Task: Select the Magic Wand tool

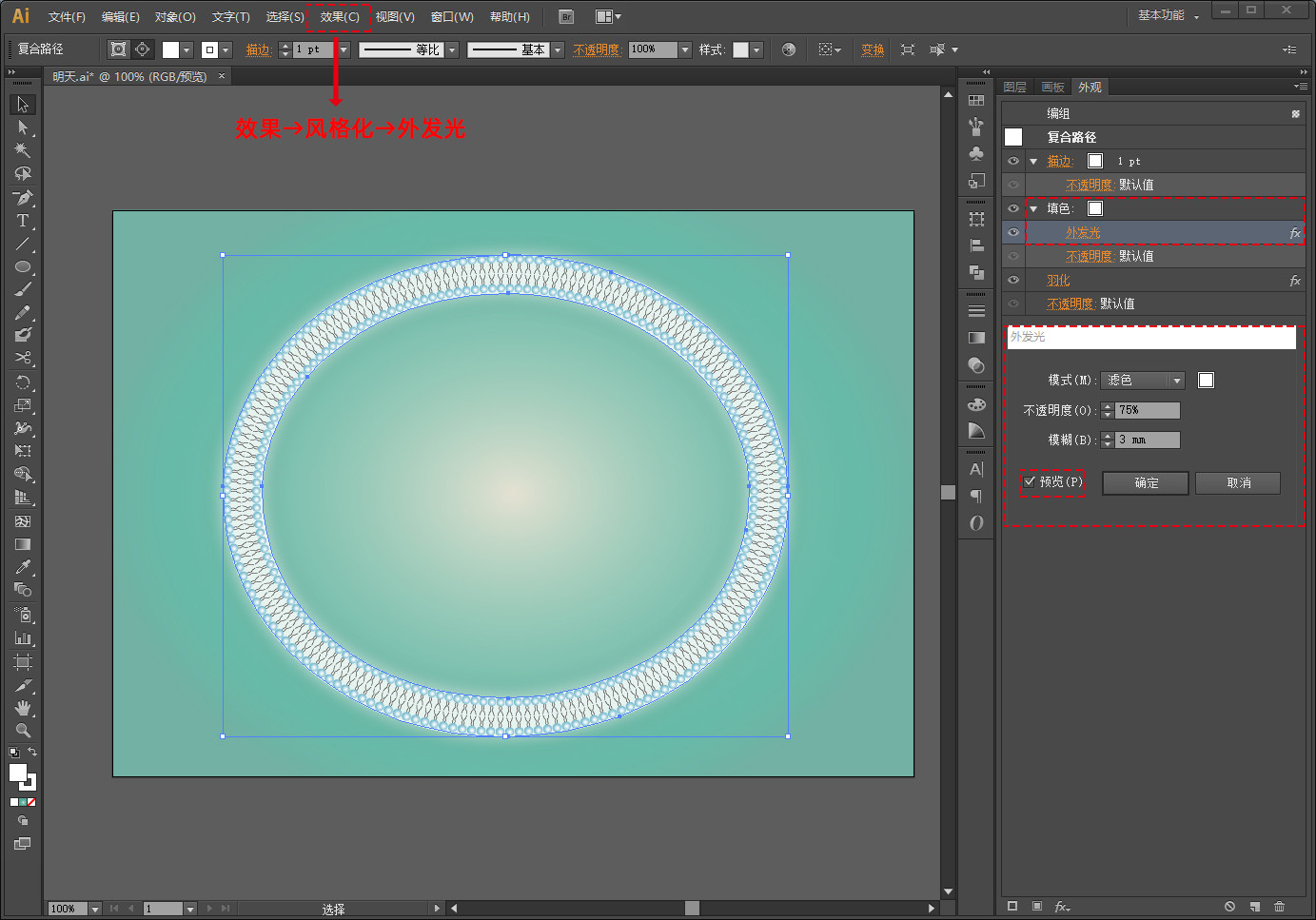Action: pyautogui.click(x=22, y=150)
